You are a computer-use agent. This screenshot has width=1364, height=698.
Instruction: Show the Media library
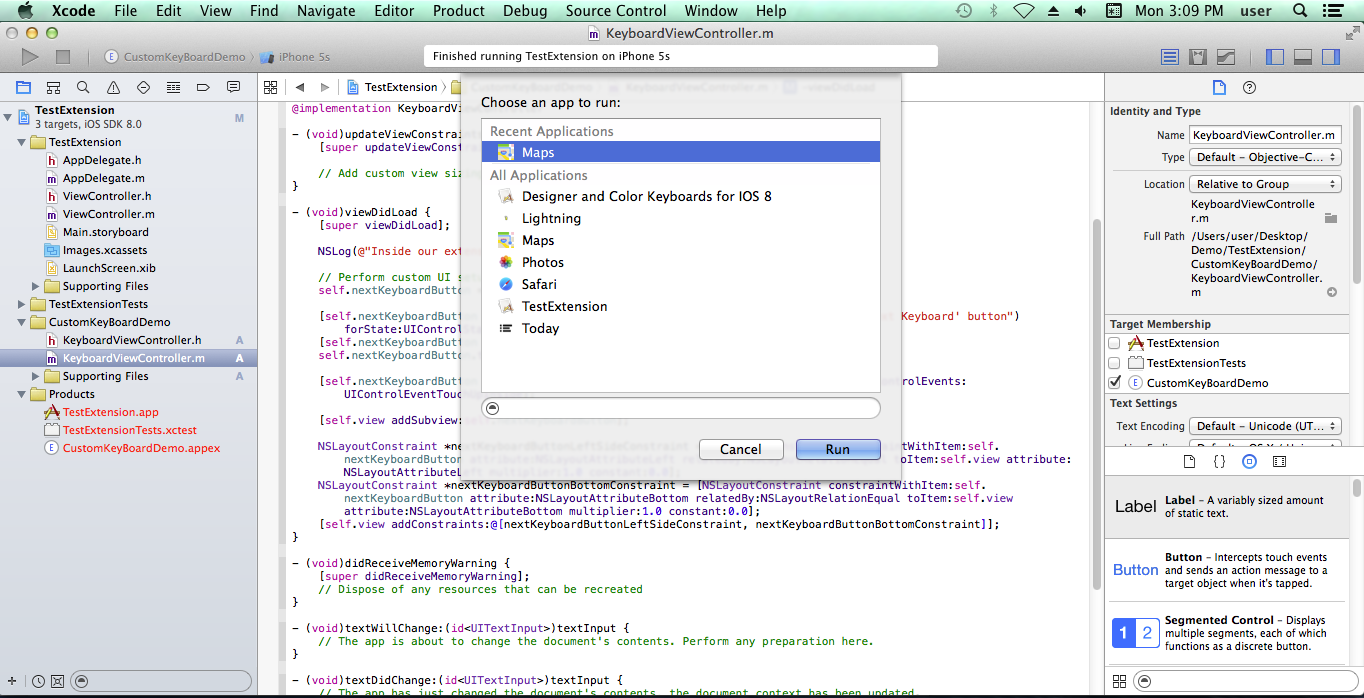(x=1279, y=461)
